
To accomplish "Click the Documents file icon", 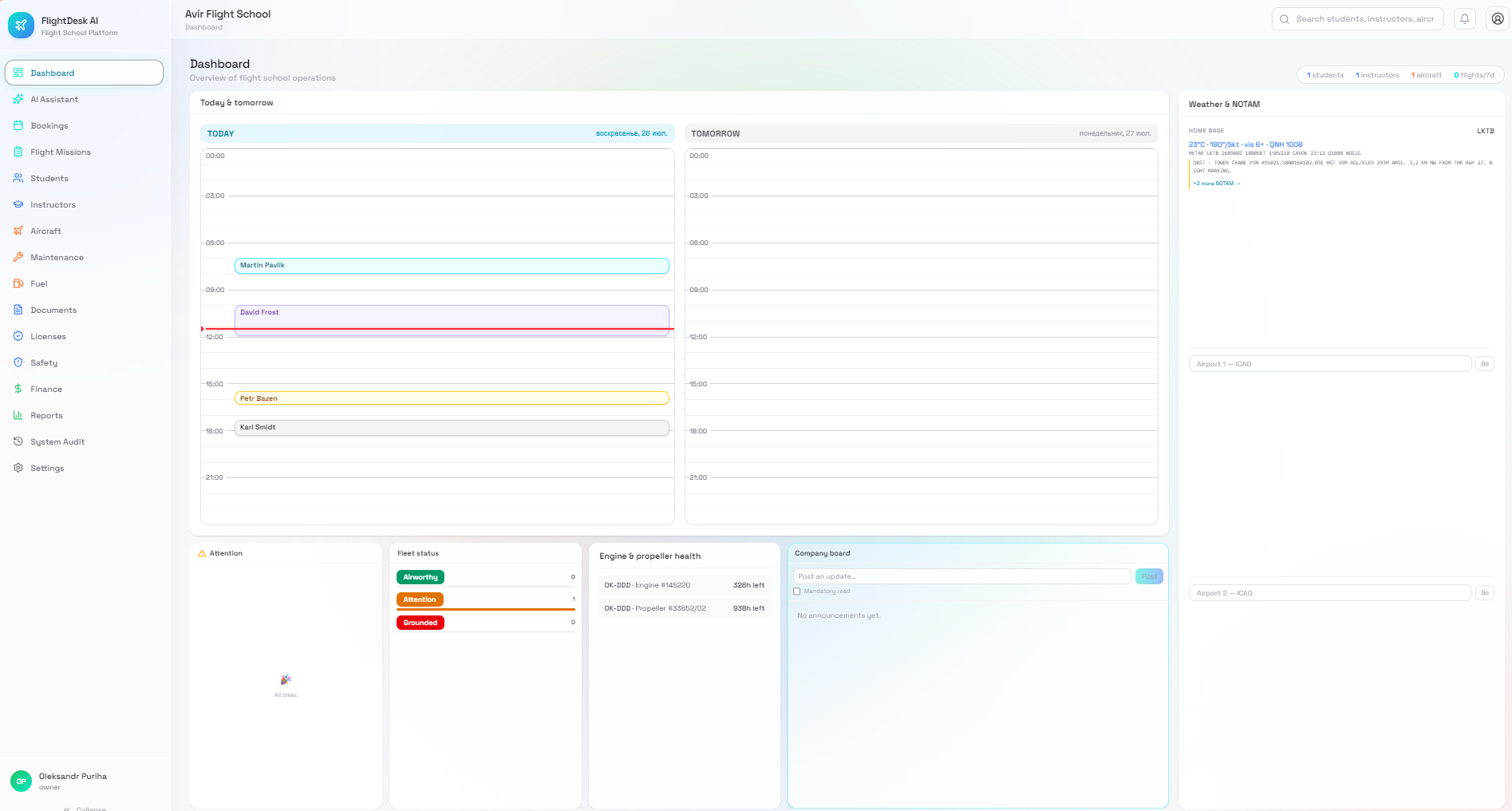I will click(18, 310).
